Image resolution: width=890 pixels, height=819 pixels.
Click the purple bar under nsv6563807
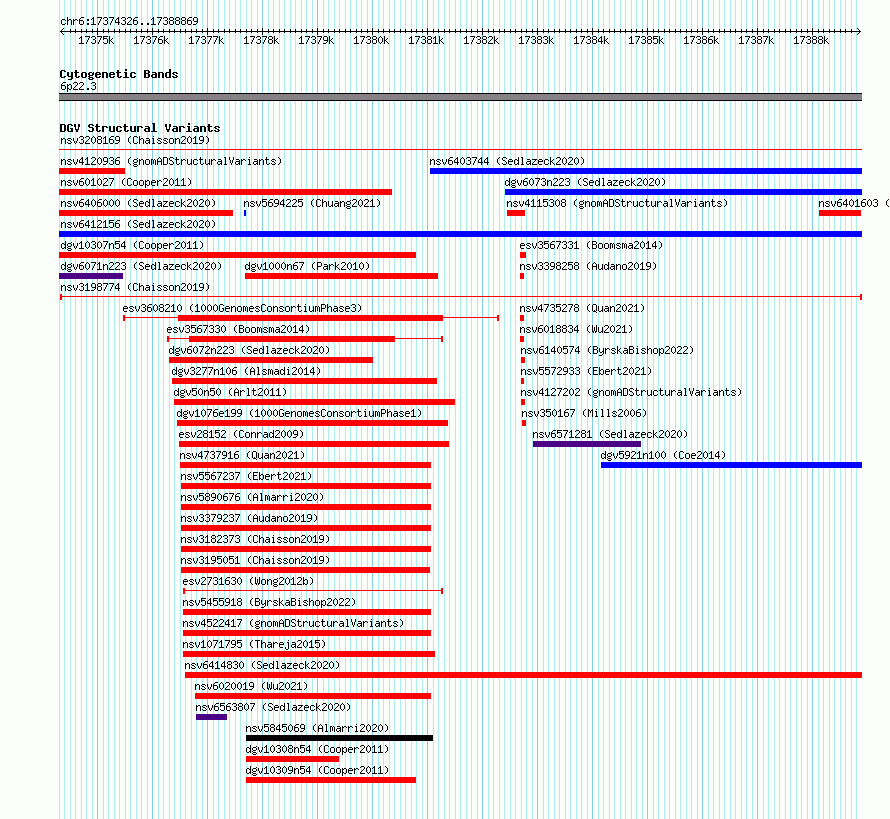[x=212, y=717]
